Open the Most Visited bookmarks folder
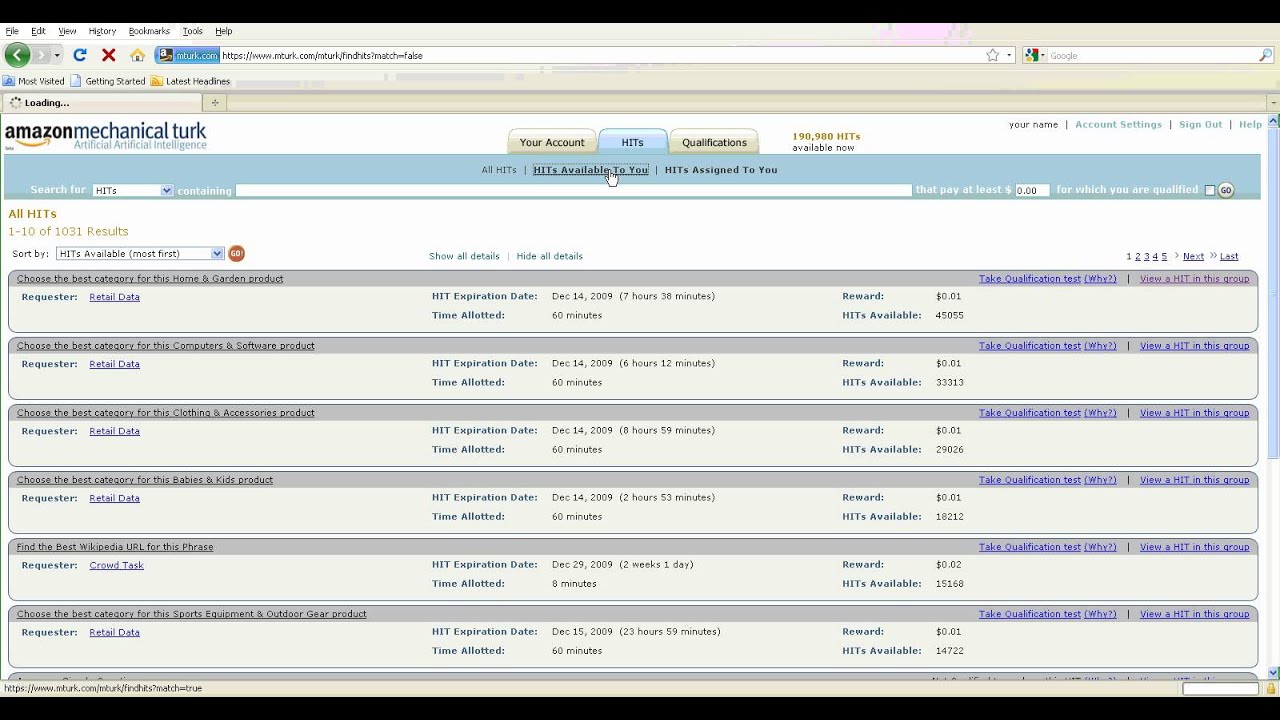 (34, 81)
